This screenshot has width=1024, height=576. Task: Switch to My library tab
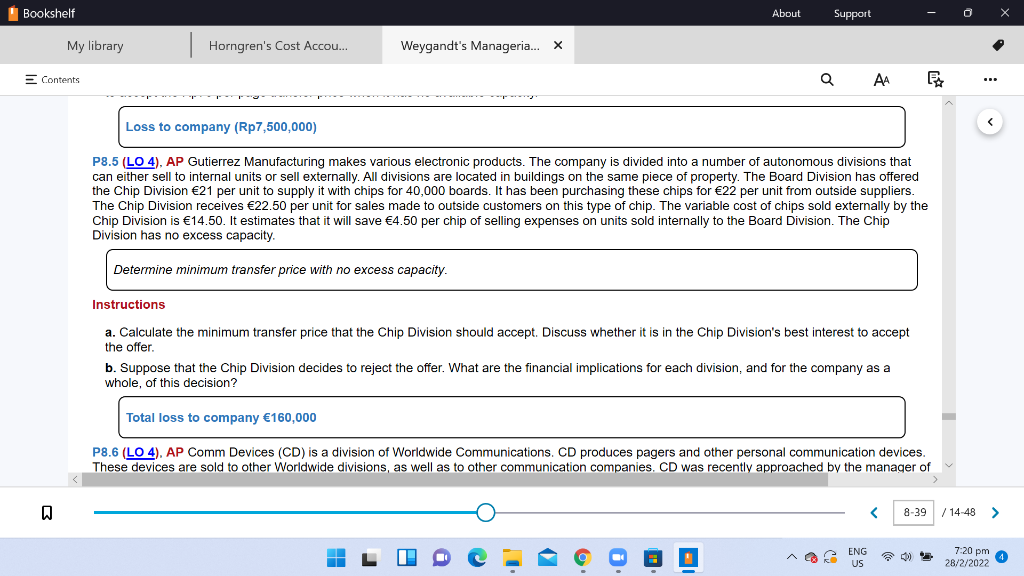[x=95, y=46]
